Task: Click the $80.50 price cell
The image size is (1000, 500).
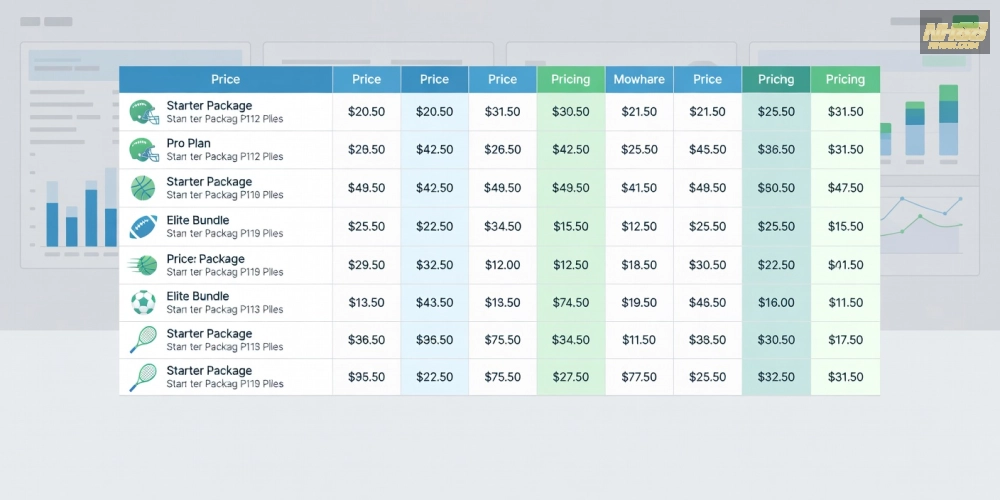Action: 776,188
